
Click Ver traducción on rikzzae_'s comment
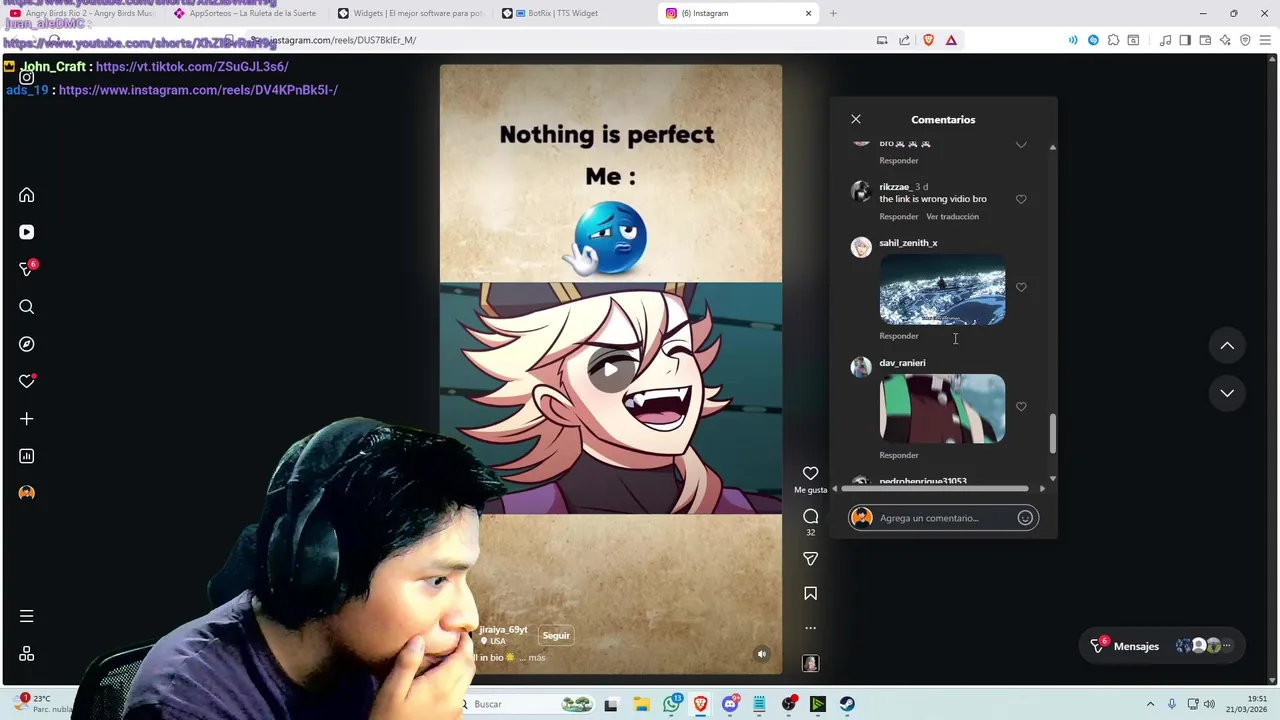(952, 216)
